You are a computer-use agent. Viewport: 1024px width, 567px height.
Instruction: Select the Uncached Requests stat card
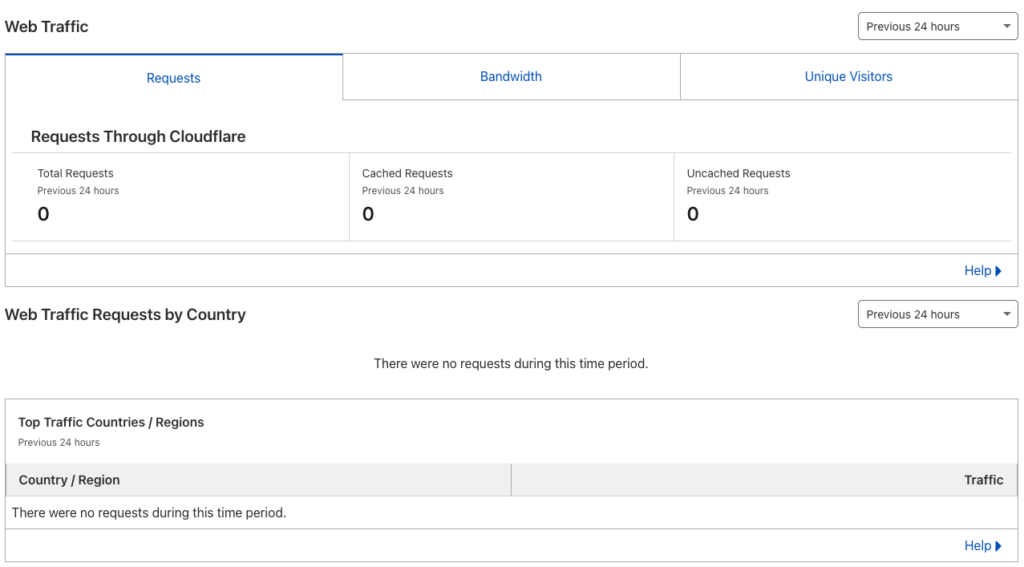[842, 197]
